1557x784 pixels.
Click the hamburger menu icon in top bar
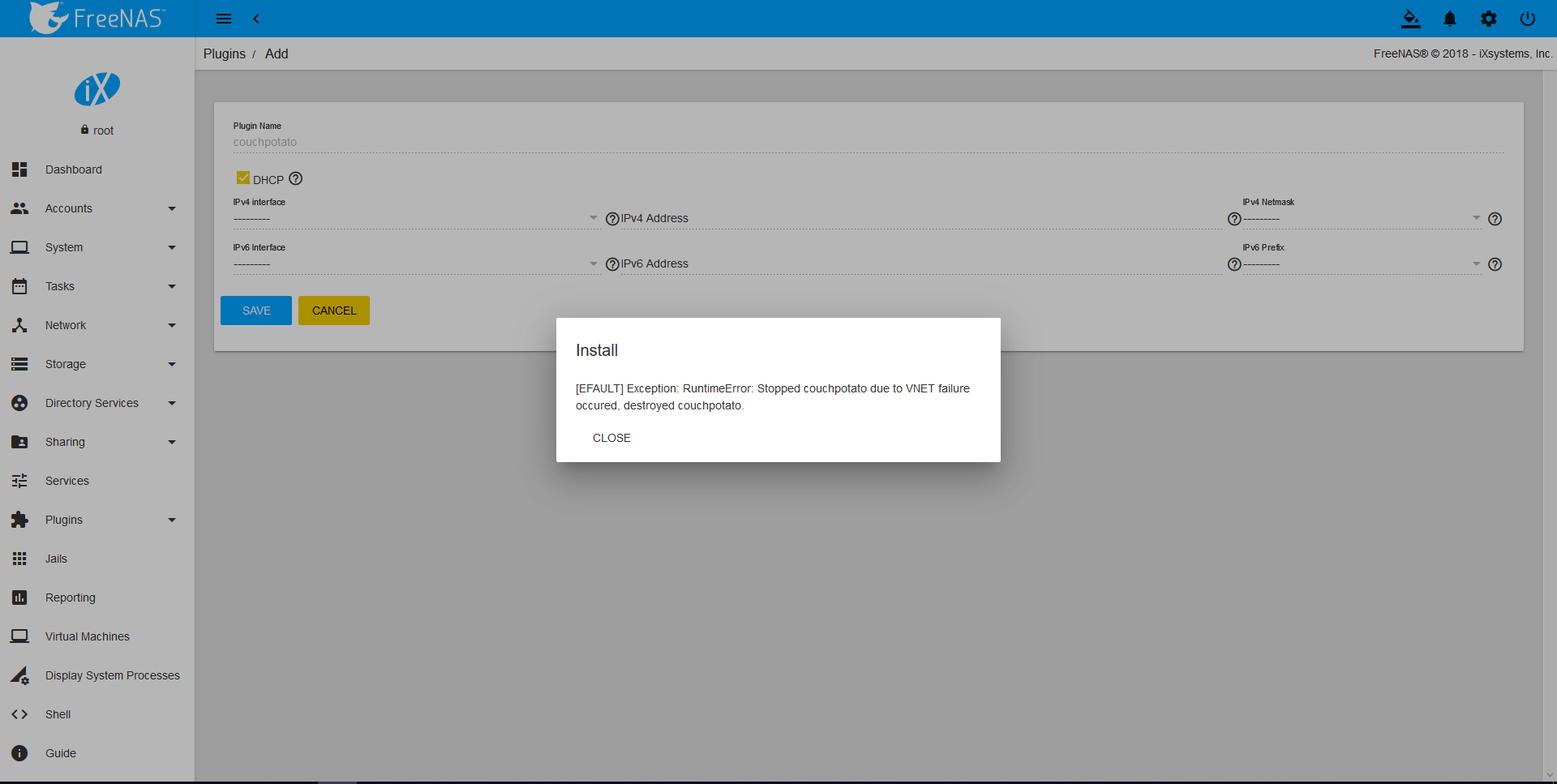click(x=224, y=19)
